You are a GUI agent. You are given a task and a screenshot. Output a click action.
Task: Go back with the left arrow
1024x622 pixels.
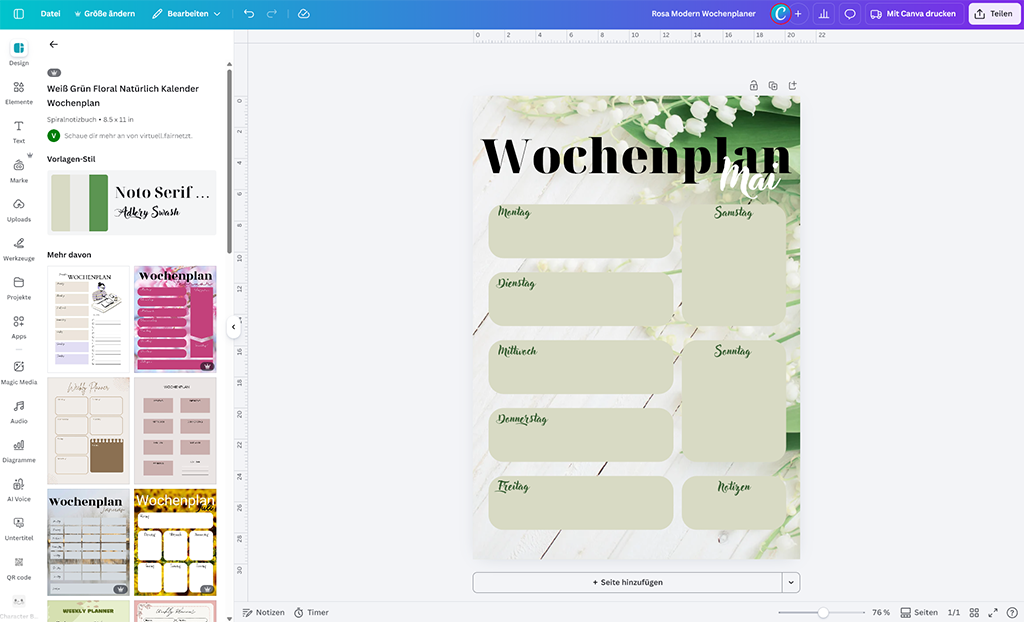point(54,44)
